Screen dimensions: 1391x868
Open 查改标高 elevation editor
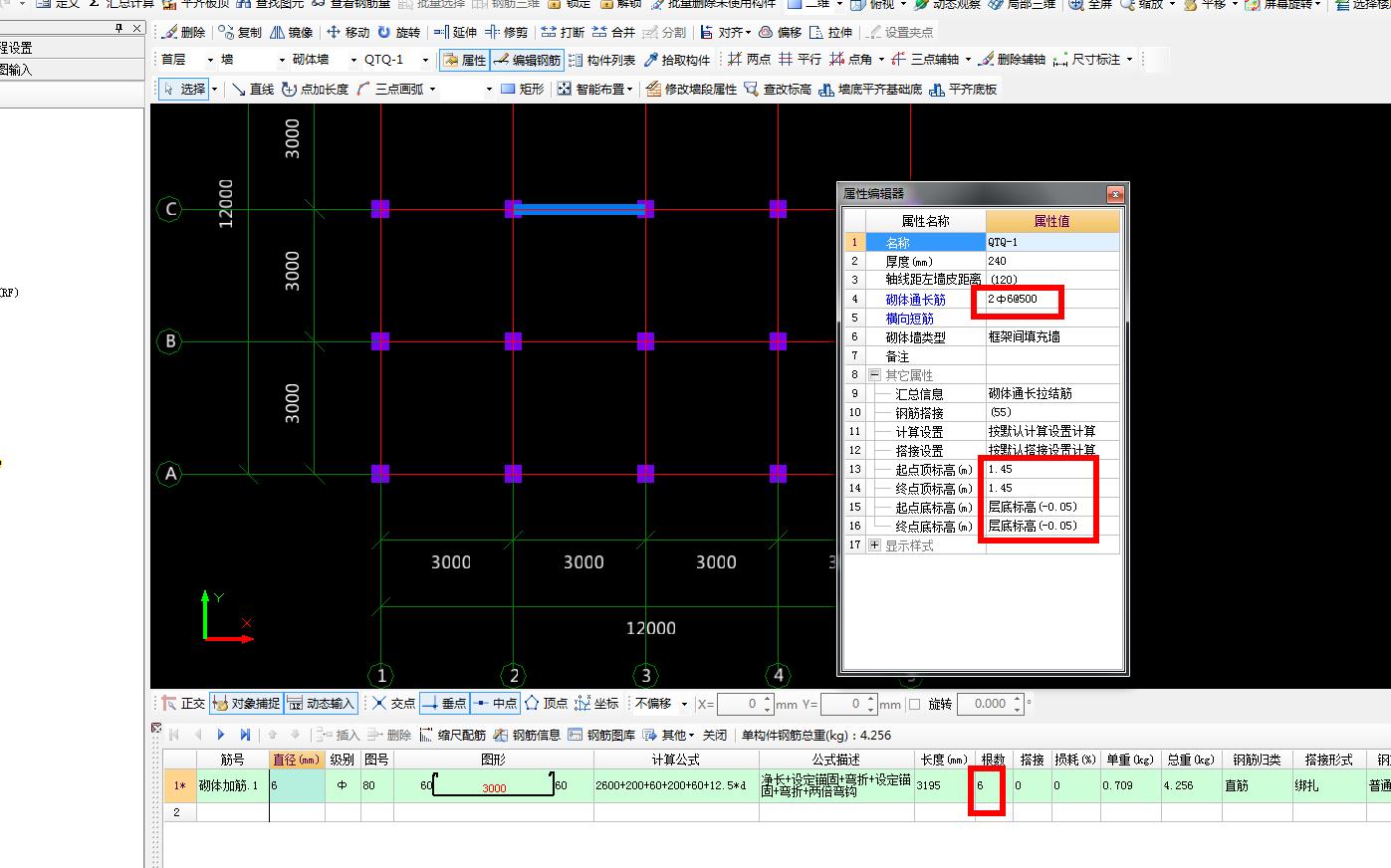[778, 89]
